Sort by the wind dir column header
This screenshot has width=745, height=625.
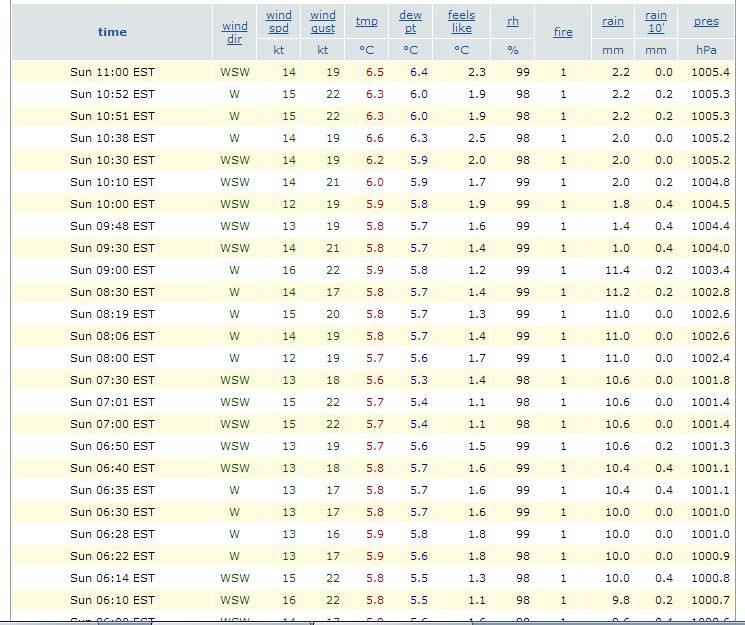tap(235, 33)
